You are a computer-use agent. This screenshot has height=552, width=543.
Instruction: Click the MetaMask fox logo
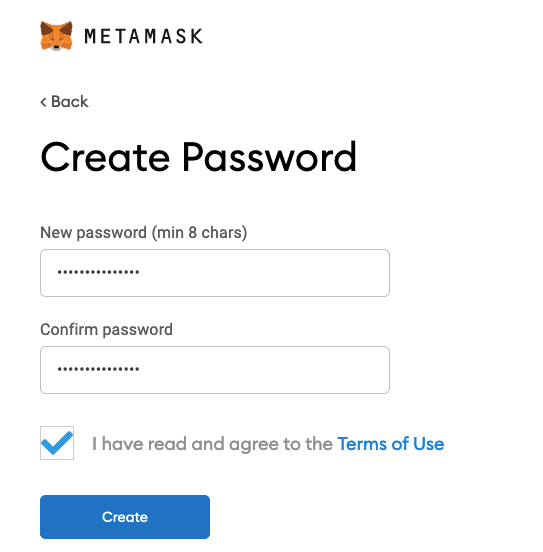(56, 36)
